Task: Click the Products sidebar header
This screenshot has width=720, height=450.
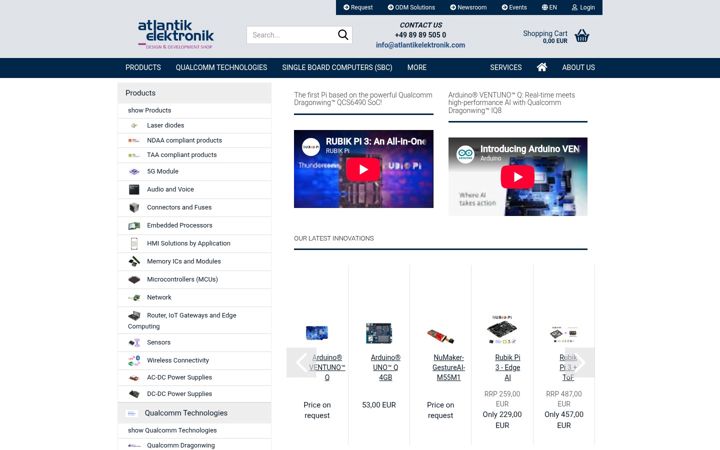Action: pos(194,93)
